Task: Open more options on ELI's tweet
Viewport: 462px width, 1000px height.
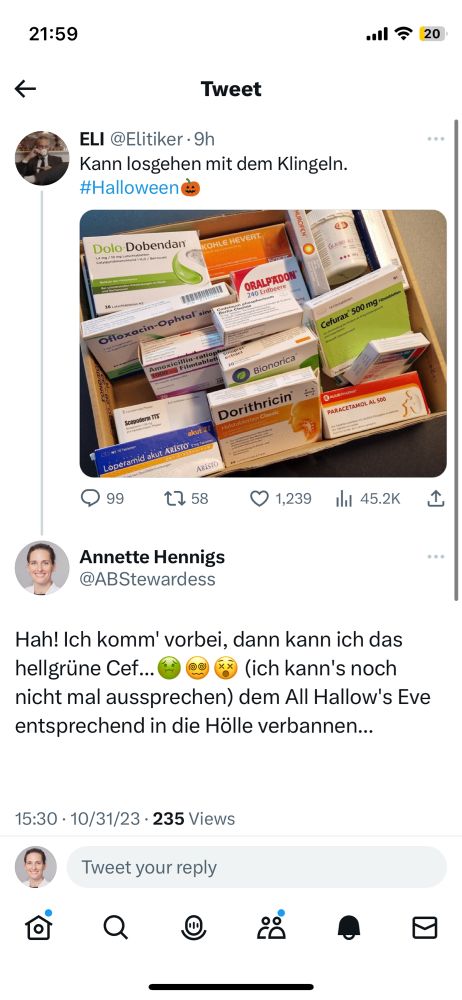Action: (x=436, y=139)
